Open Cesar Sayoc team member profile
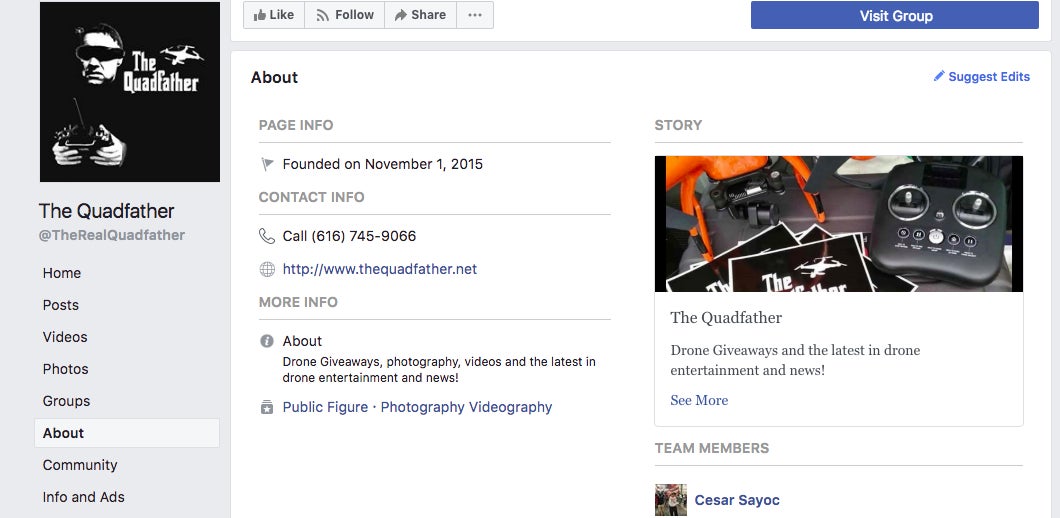Image resolution: width=1060 pixels, height=518 pixels. pyautogui.click(x=737, y=500)
